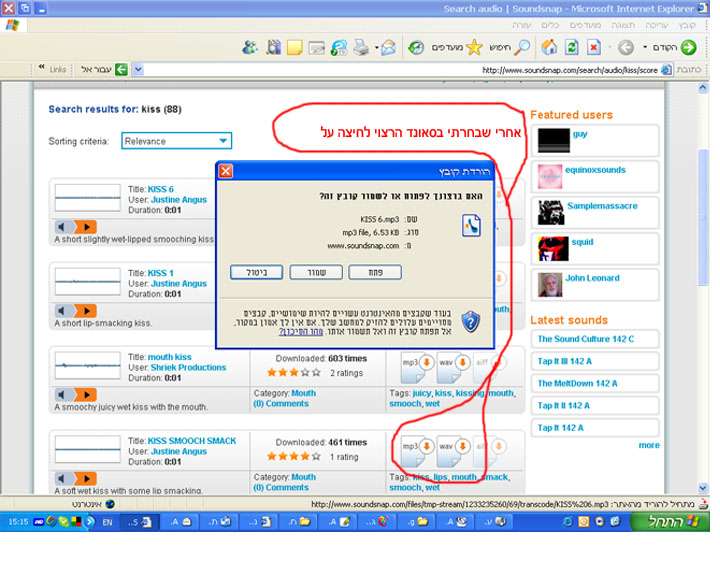Expand the address bar dropdown arrow
This screenshot has height=576, width=720.
click(x=138, y=70)
